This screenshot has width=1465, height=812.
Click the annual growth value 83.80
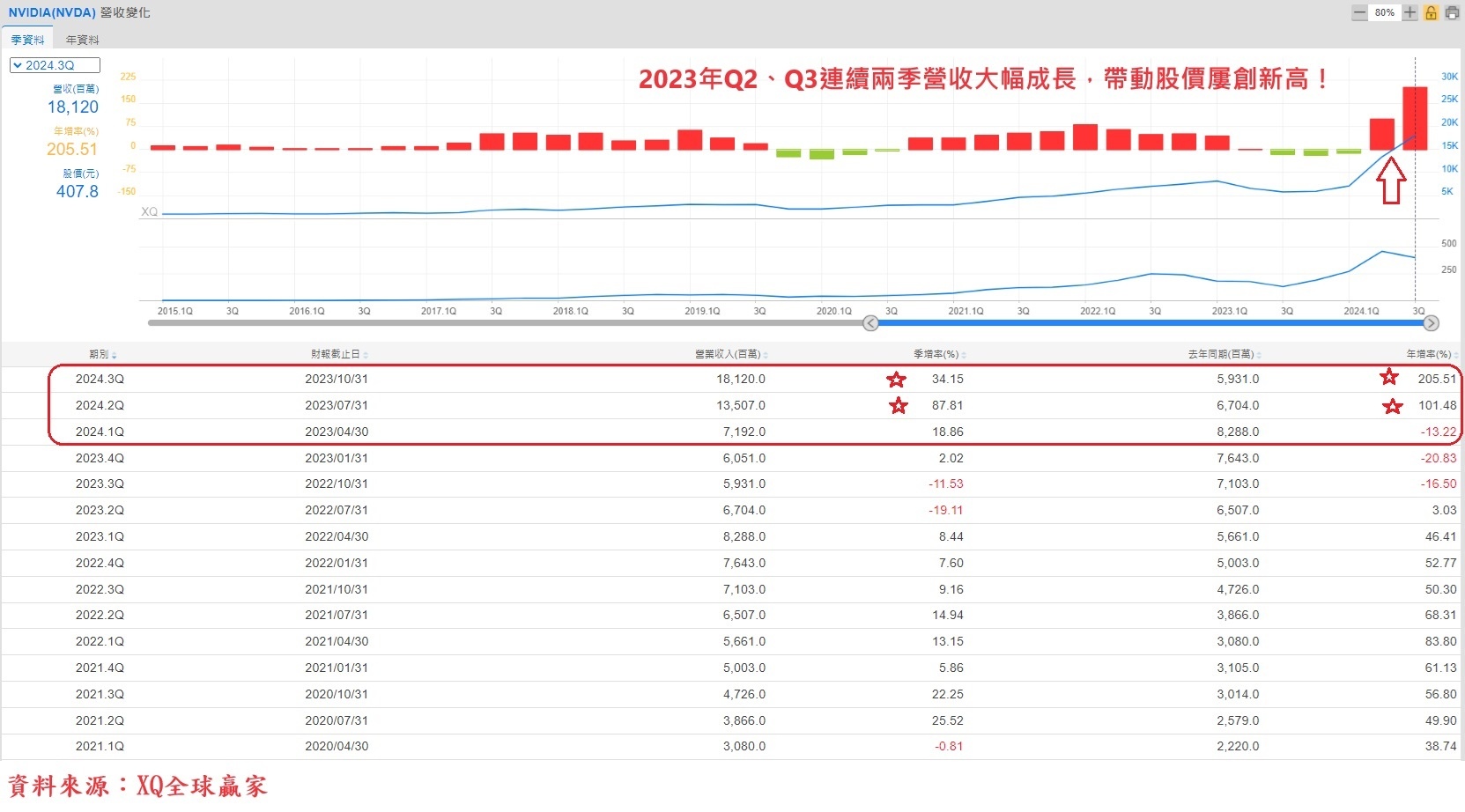(x=1441, y=641)
